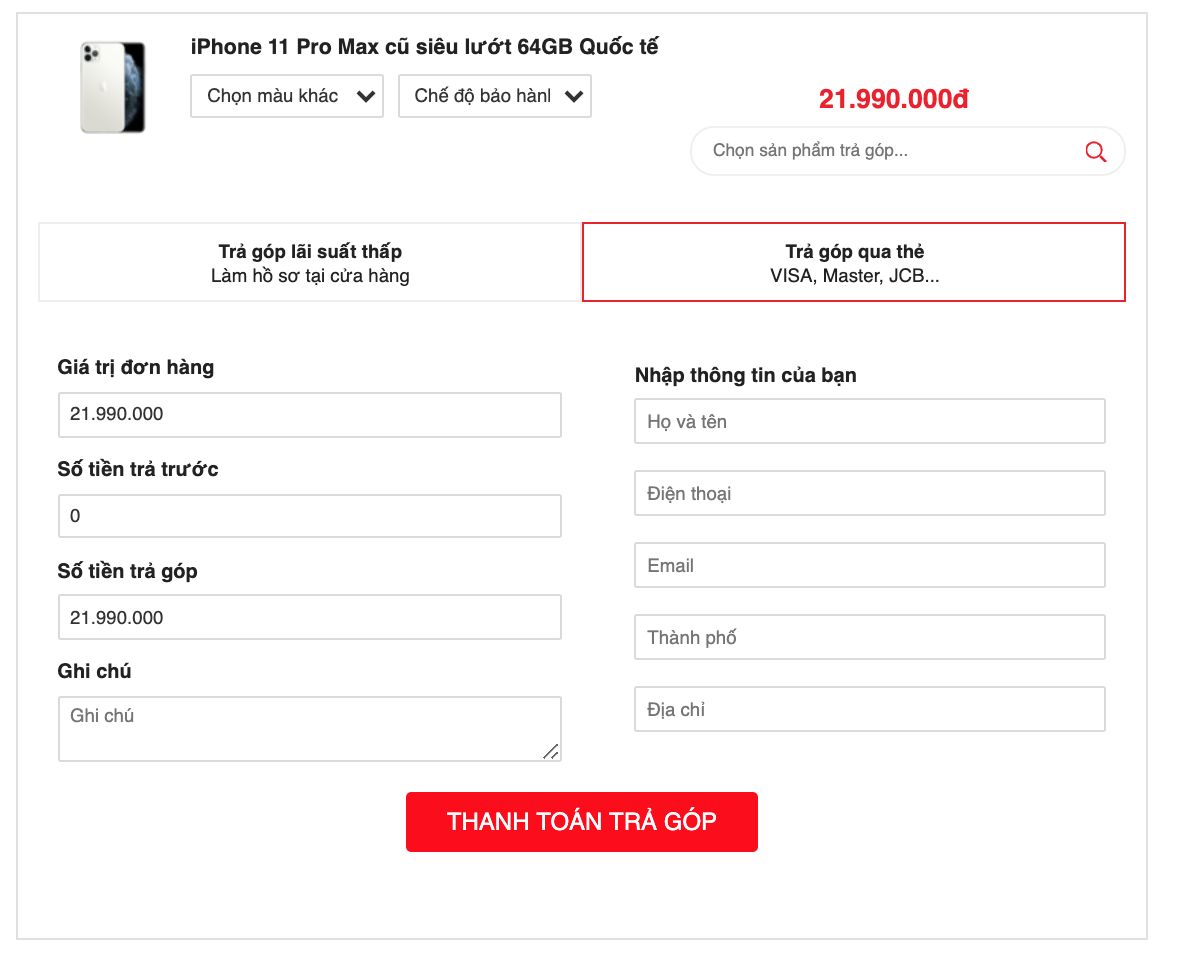Click the iPhone 11 Pro Max thumbnail

click(x=113, y=87)
